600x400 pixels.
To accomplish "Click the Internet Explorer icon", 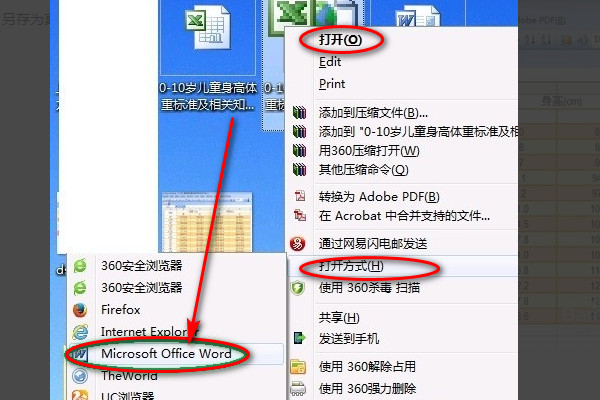I will 80,332.
